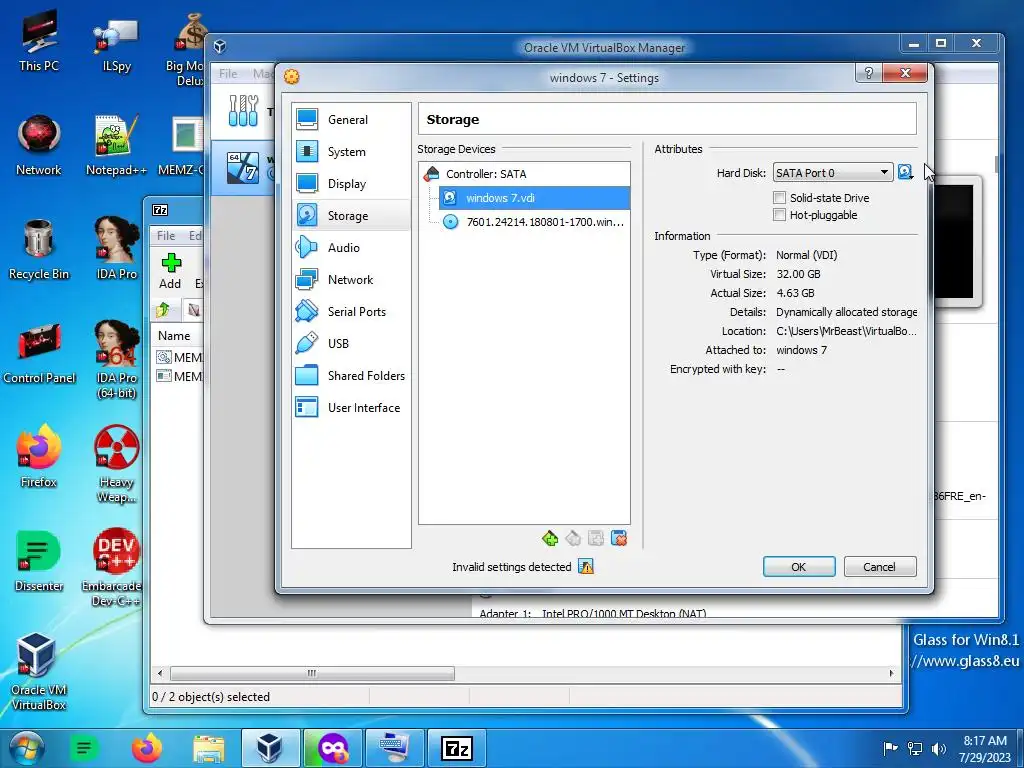The image size is (1024, 768).
Task: Select the 7601.24214 optical disc entry
Action: coord(534,222)
